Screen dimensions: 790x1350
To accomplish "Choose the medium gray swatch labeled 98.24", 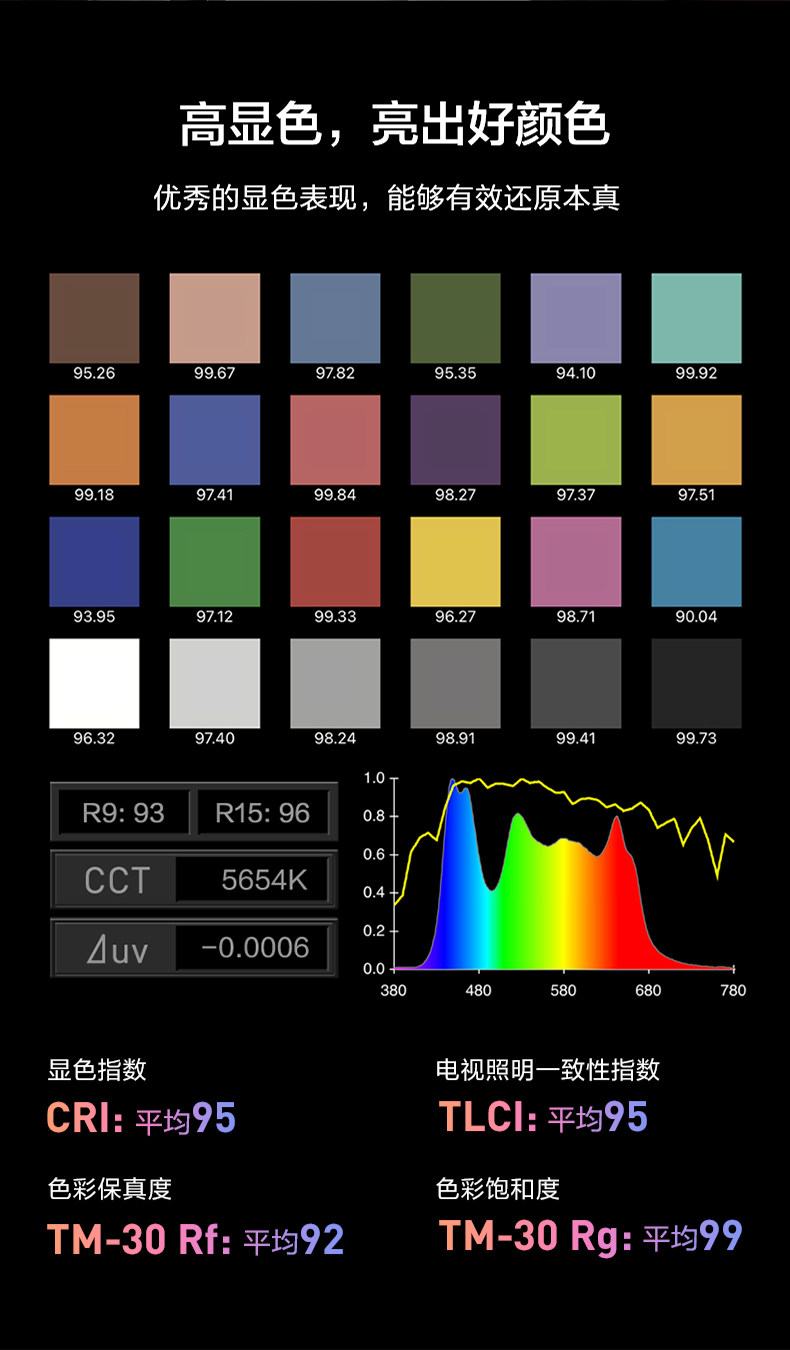I will click(x=335, y=684).
